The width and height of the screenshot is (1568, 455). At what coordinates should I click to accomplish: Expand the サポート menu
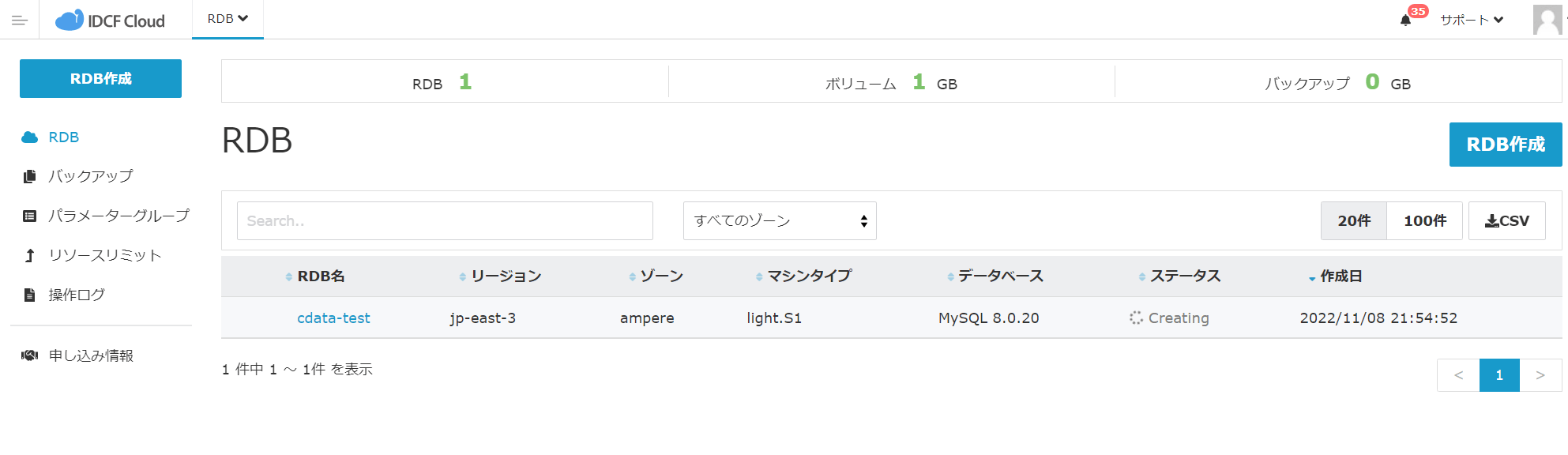coord(1471,21)
